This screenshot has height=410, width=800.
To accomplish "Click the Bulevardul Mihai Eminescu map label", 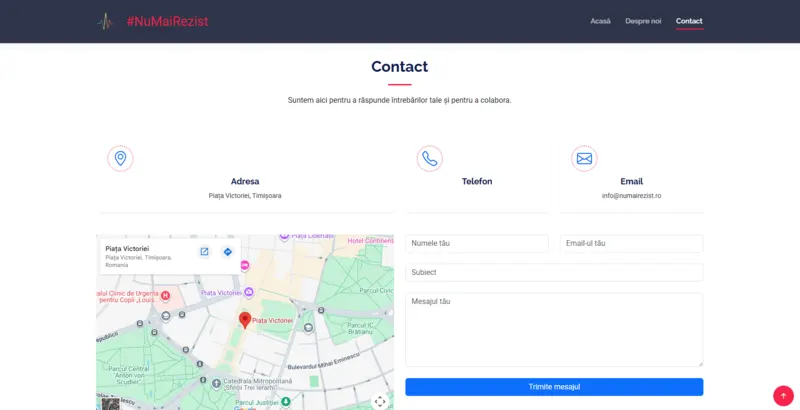I will pos(323,363).
